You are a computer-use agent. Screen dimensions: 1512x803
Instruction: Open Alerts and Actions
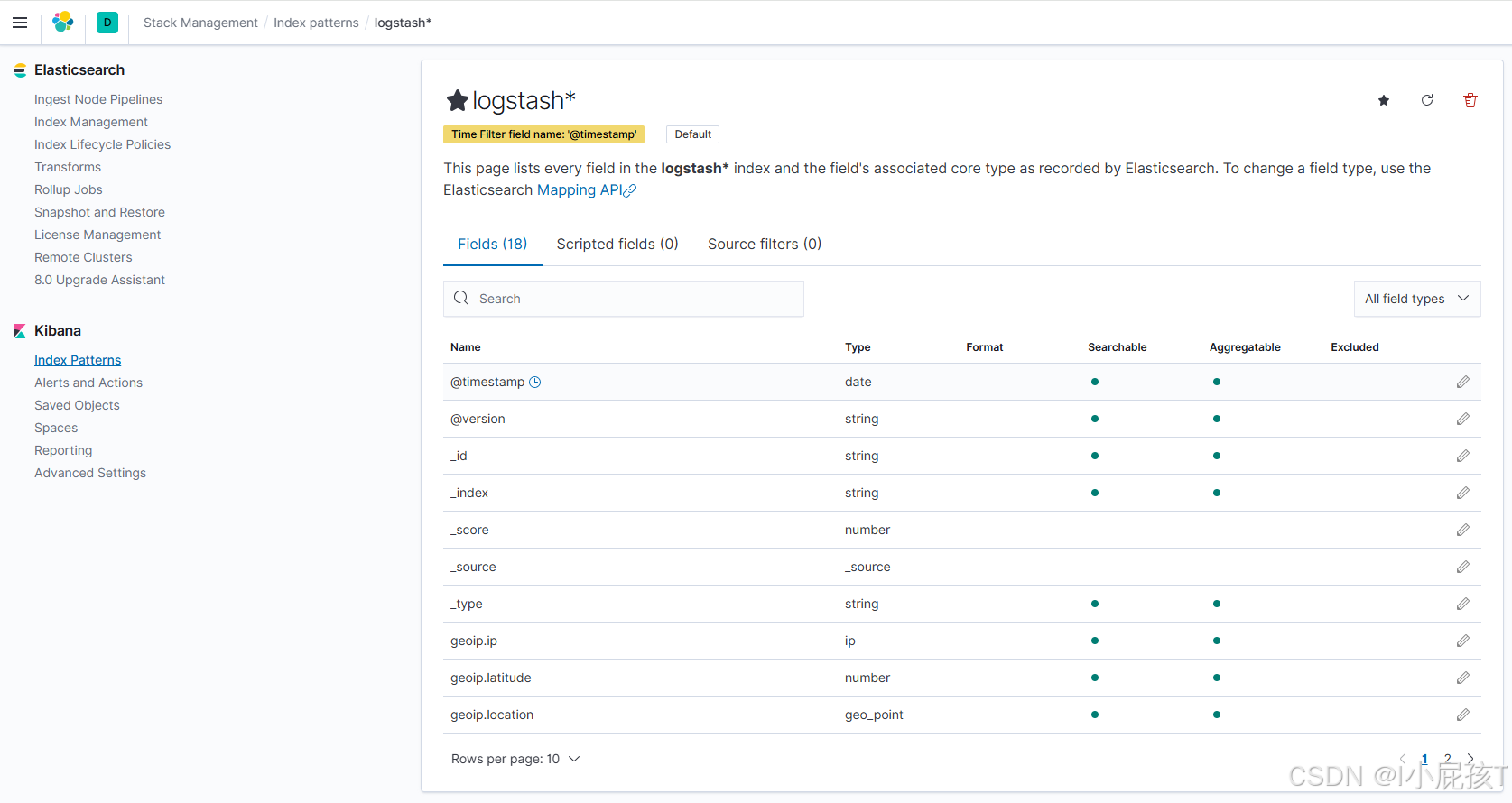pyautogui.click(x=88, y=383)
